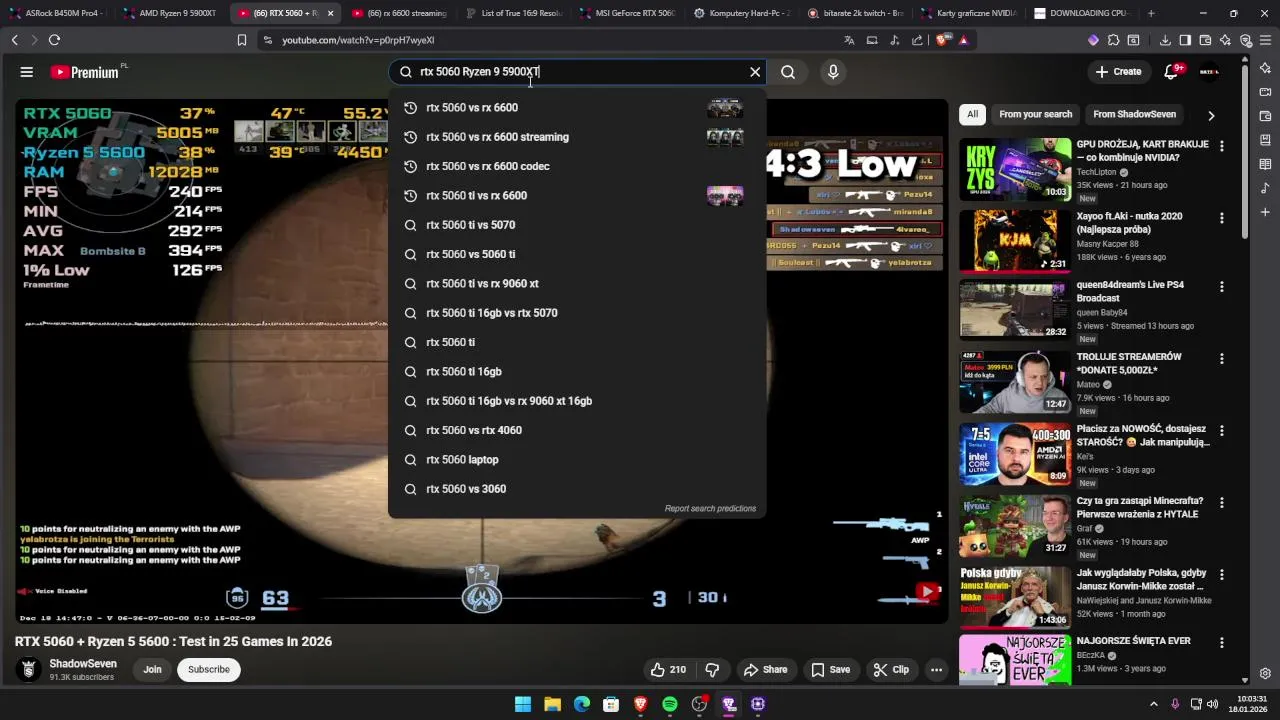
Task: Open Brave VPN shield icon
Action: pyautogui.click(x=1246, y=40)
